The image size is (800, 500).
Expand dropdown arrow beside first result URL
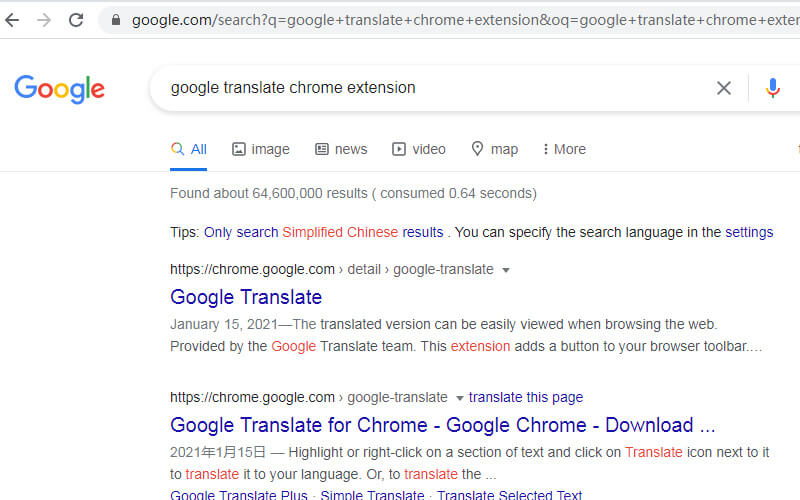click(x=506, y=270)
